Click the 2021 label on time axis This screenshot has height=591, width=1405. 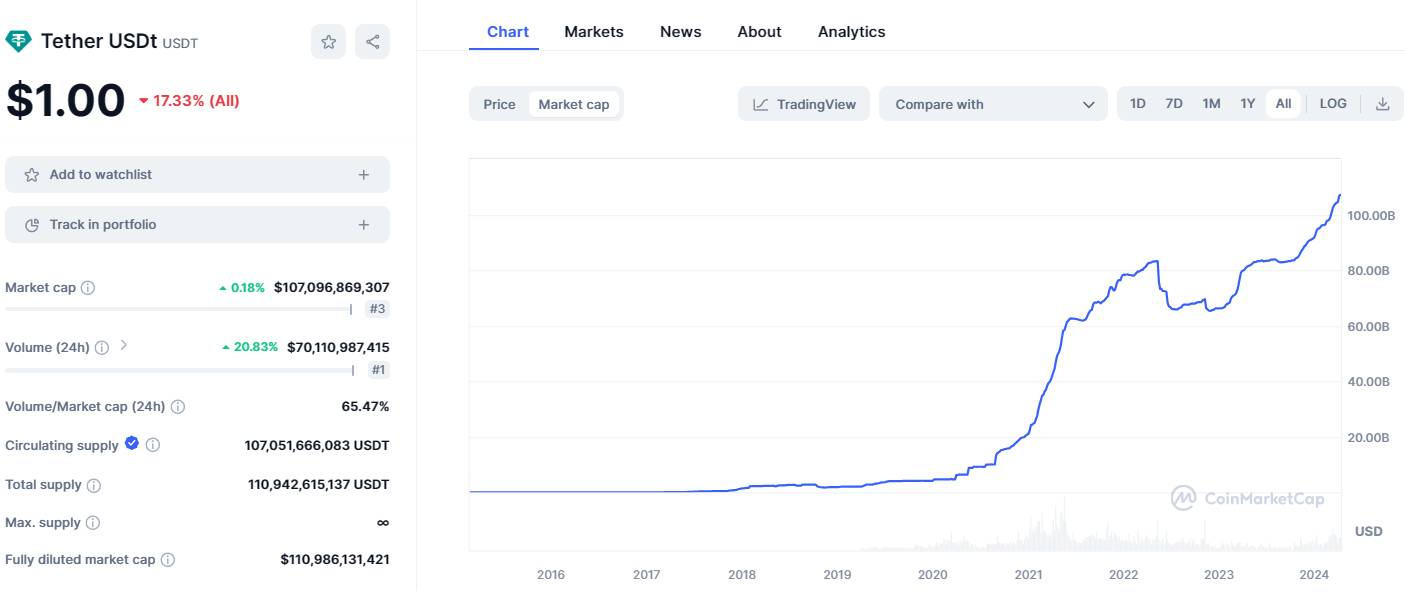(x=1028, y=575)
